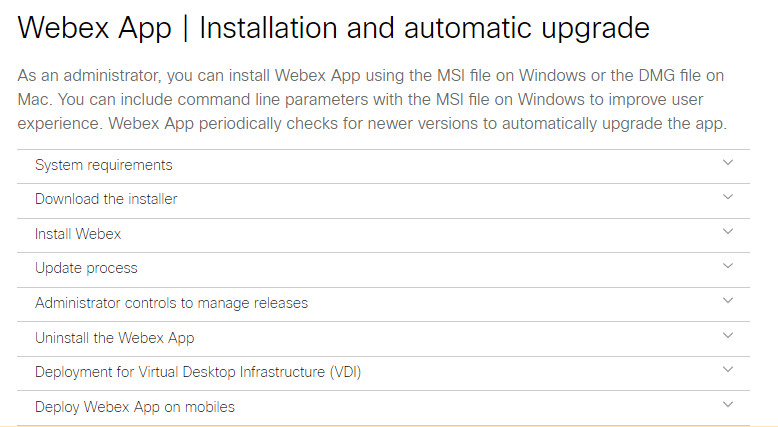Expand the System requirements section label

pyautogui.click(x=104, y=165)
